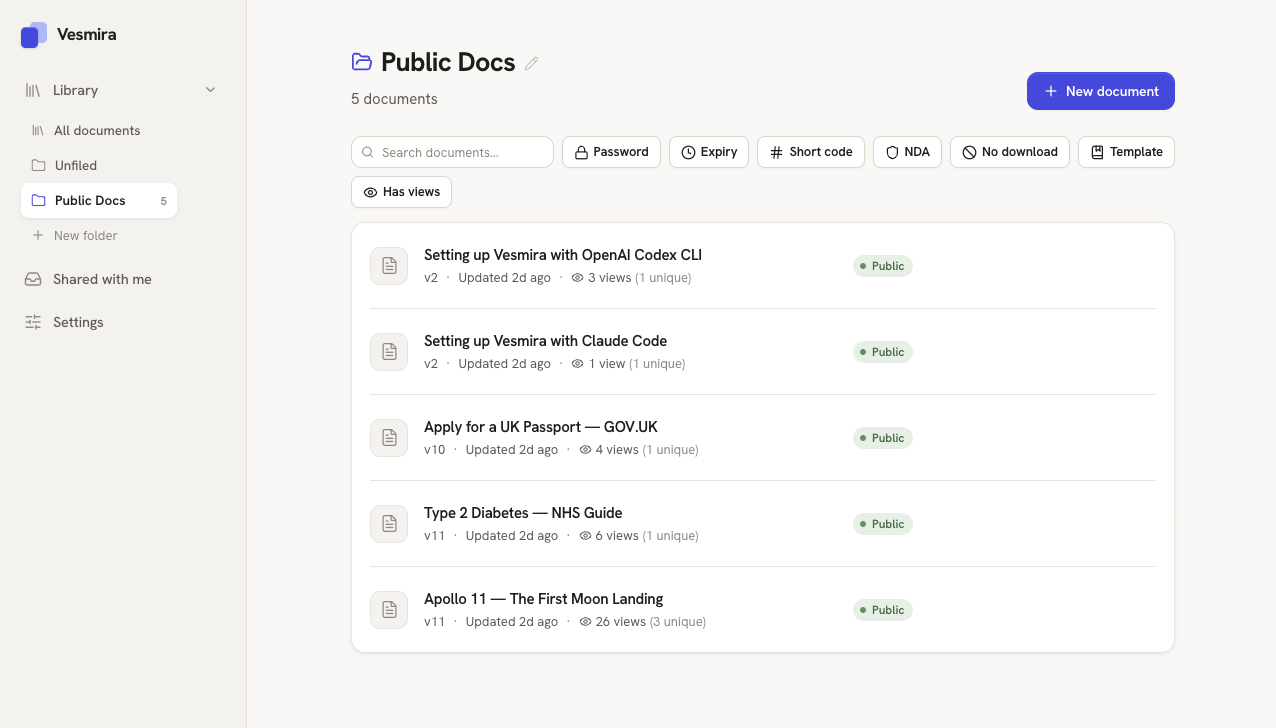Click Public badge on Apollo 11 row
1276x728 pixels.
(x=883, y=610)
